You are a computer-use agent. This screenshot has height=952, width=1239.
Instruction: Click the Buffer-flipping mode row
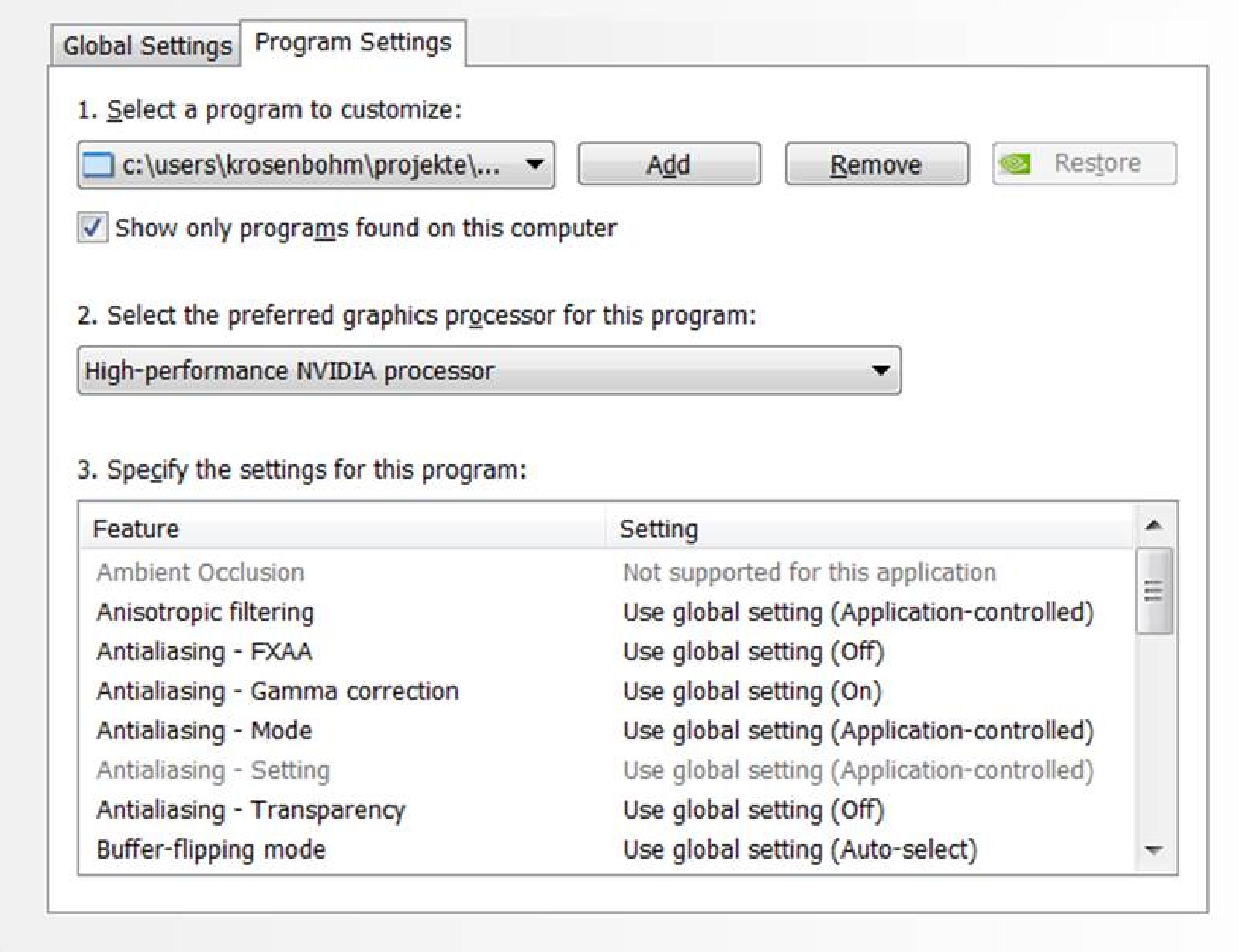(x=211, y=850)
